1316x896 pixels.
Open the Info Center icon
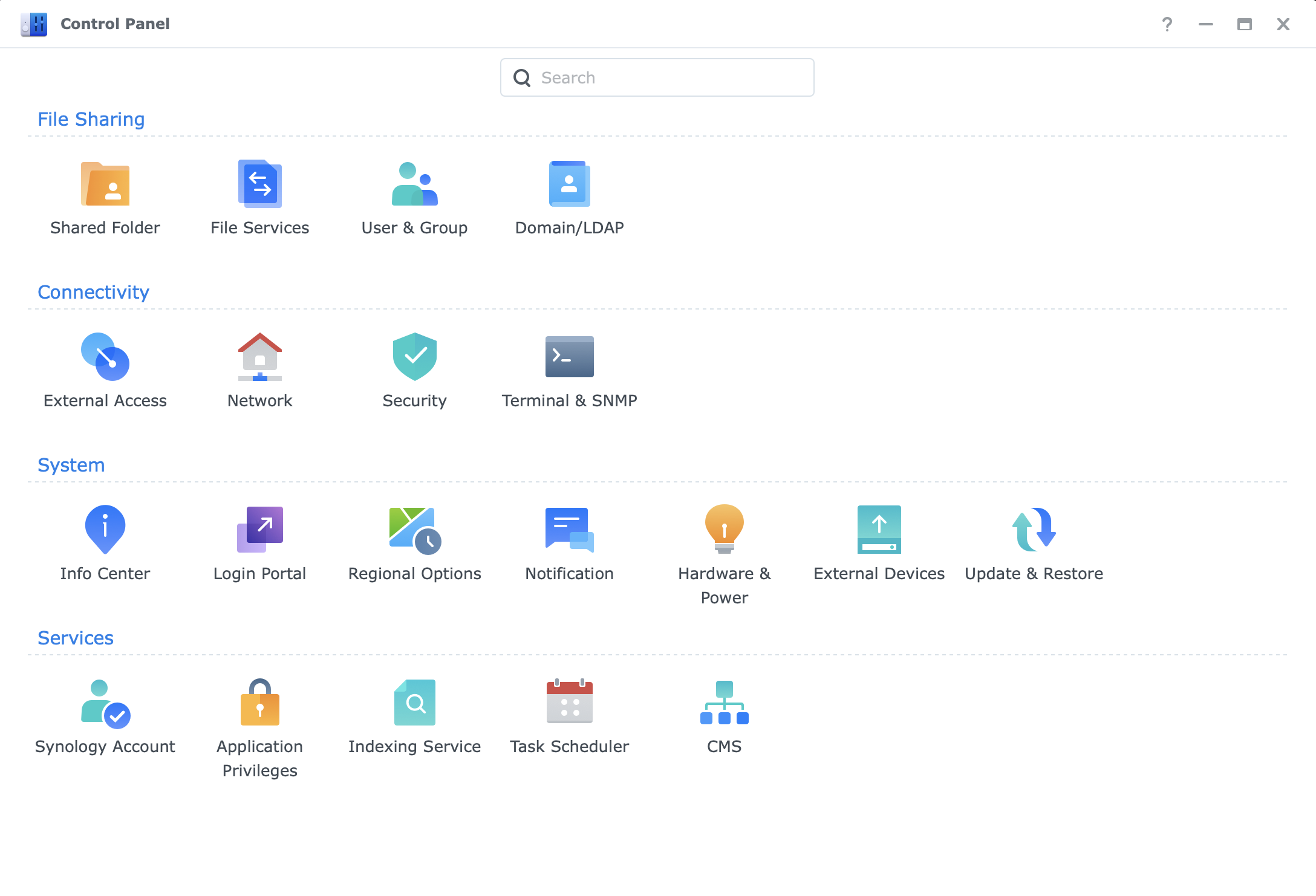tap(105, 530)
